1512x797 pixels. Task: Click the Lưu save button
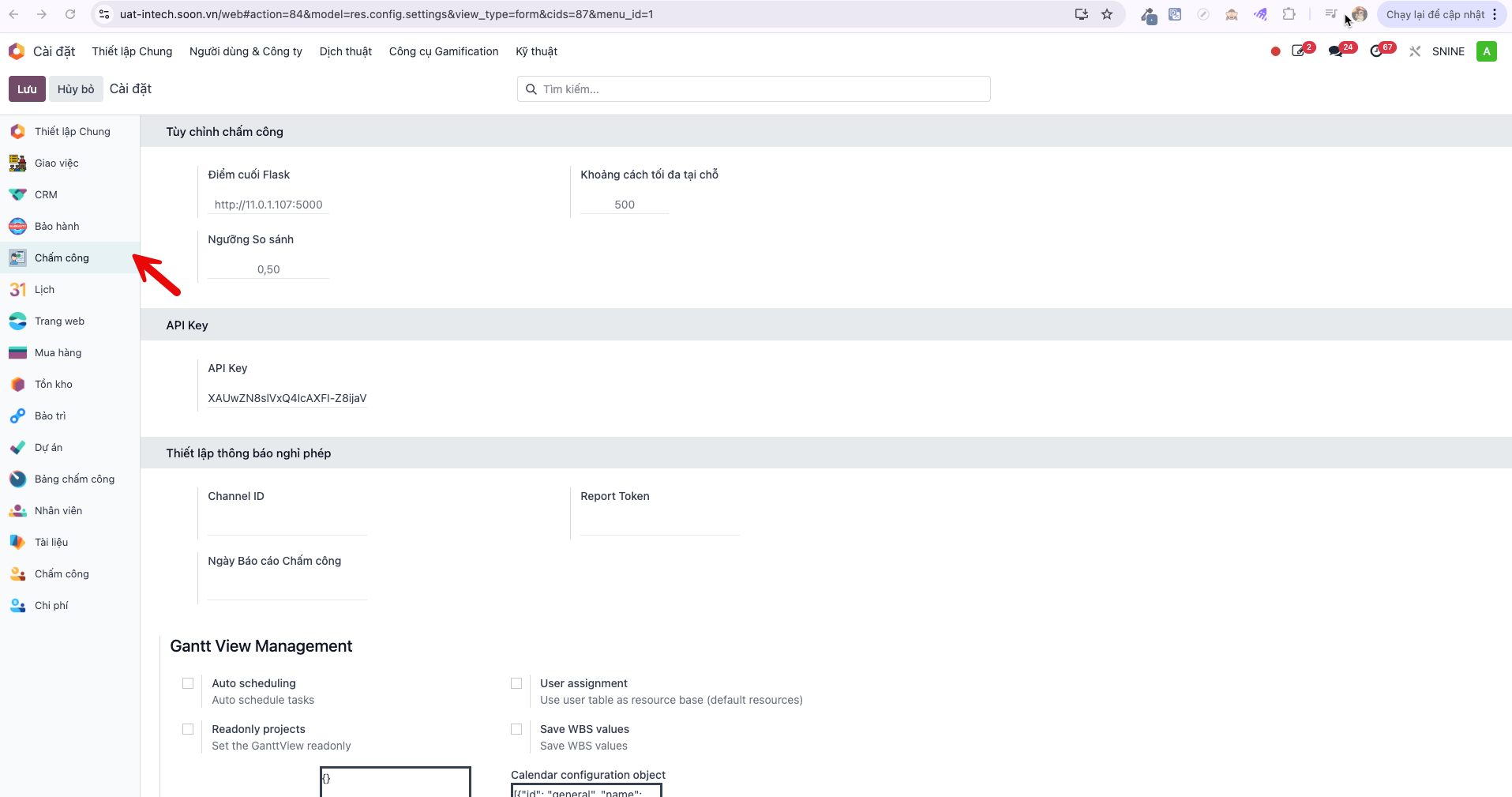tap(27, 89)
